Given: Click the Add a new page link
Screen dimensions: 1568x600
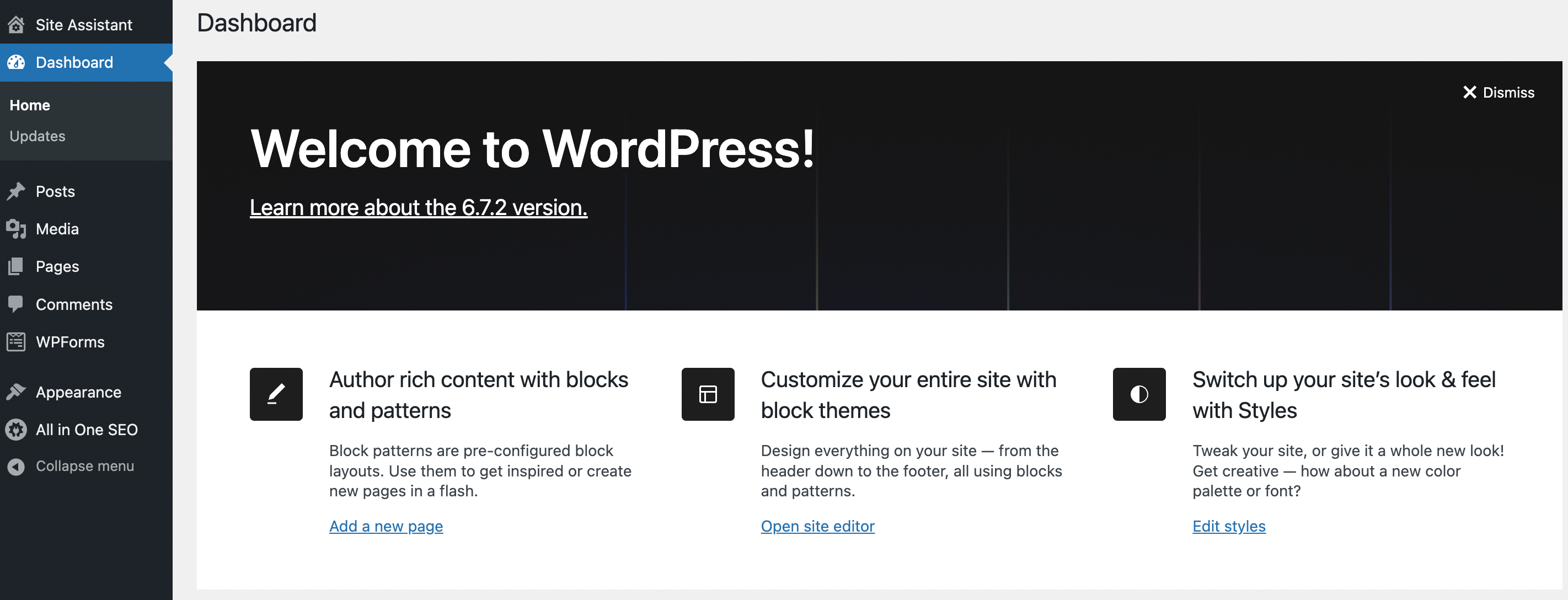Looking at the screenshot, I should [x=386, y=526].
